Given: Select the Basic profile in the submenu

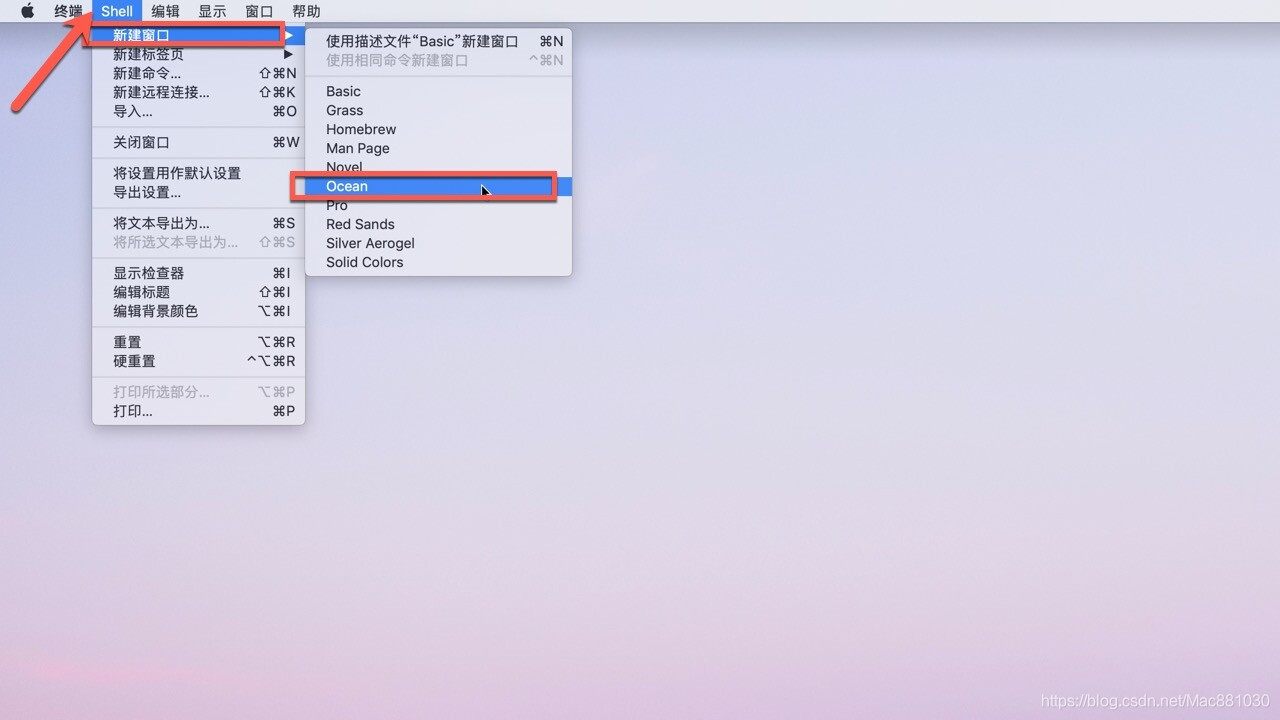Looking at the screenshot, I should [x=438, y=91].
